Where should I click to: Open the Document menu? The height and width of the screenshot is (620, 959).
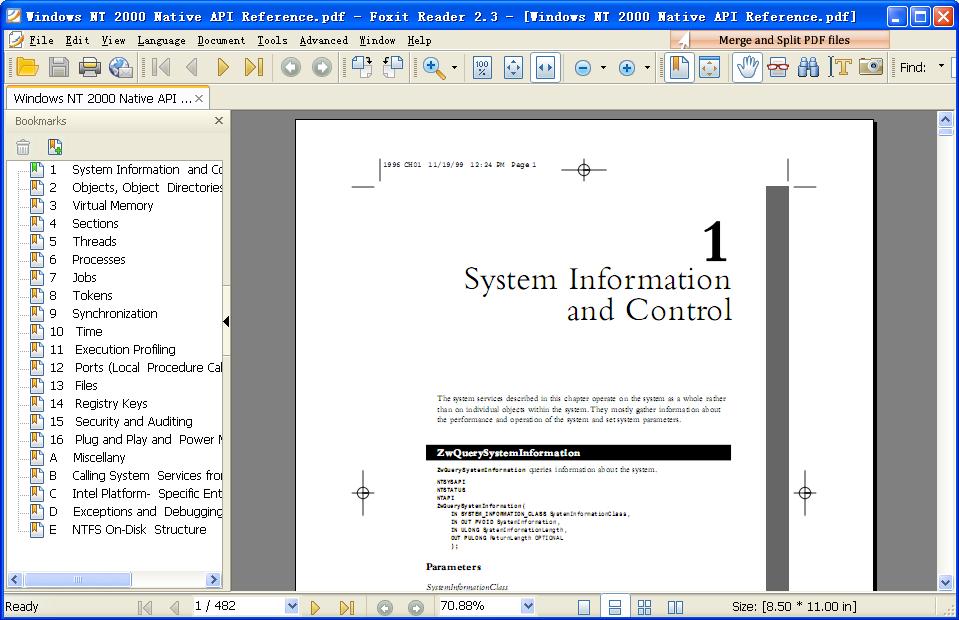pos(221,40)
